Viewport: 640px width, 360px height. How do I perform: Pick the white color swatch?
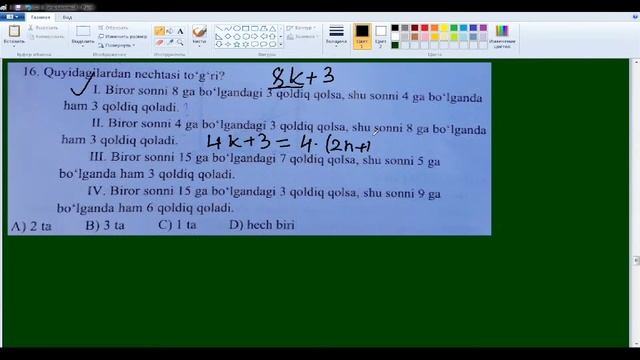pos(395,37)
